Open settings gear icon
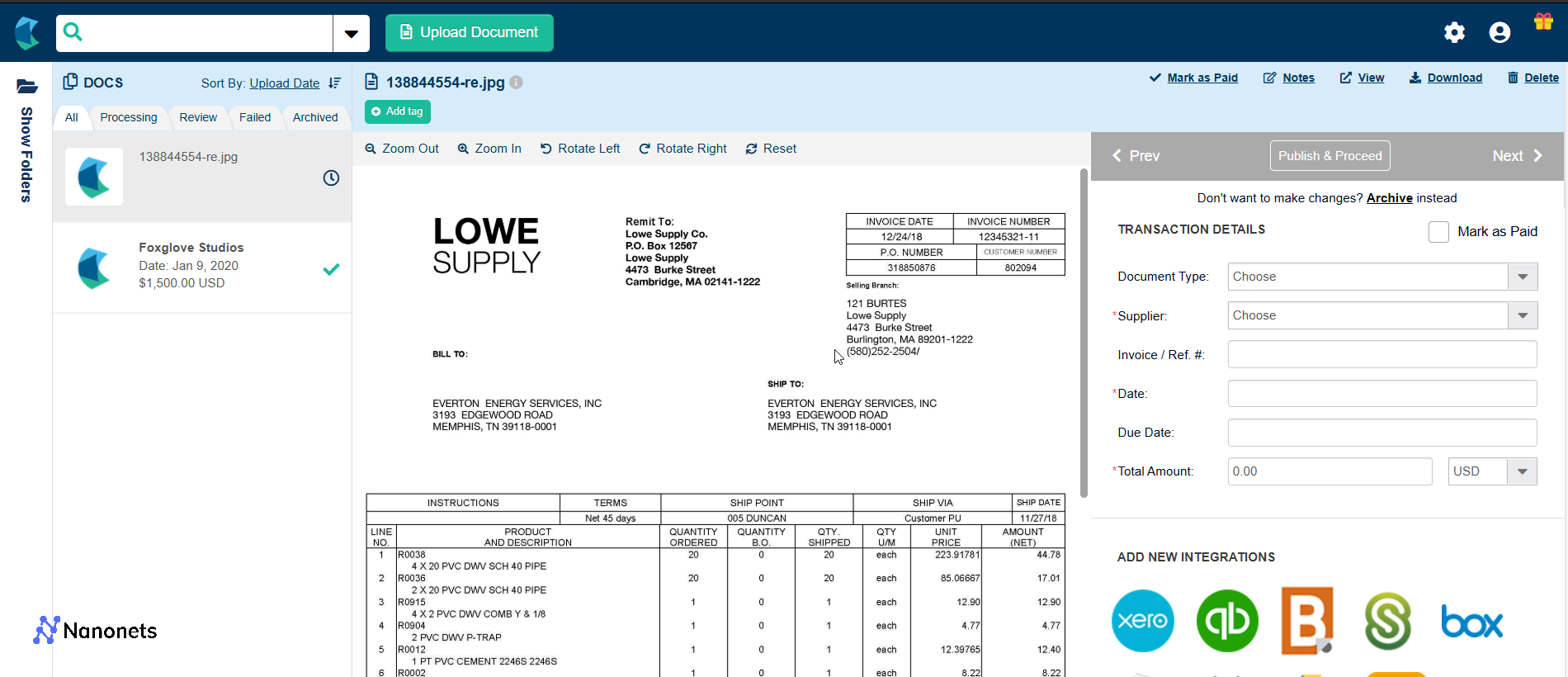The height and width of the screenshot is (677, 1568). (1454, 32)
